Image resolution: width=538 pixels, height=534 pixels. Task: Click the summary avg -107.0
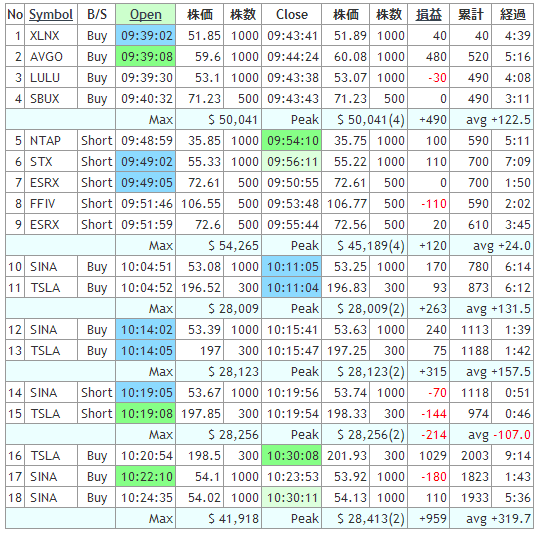point(499,434)
